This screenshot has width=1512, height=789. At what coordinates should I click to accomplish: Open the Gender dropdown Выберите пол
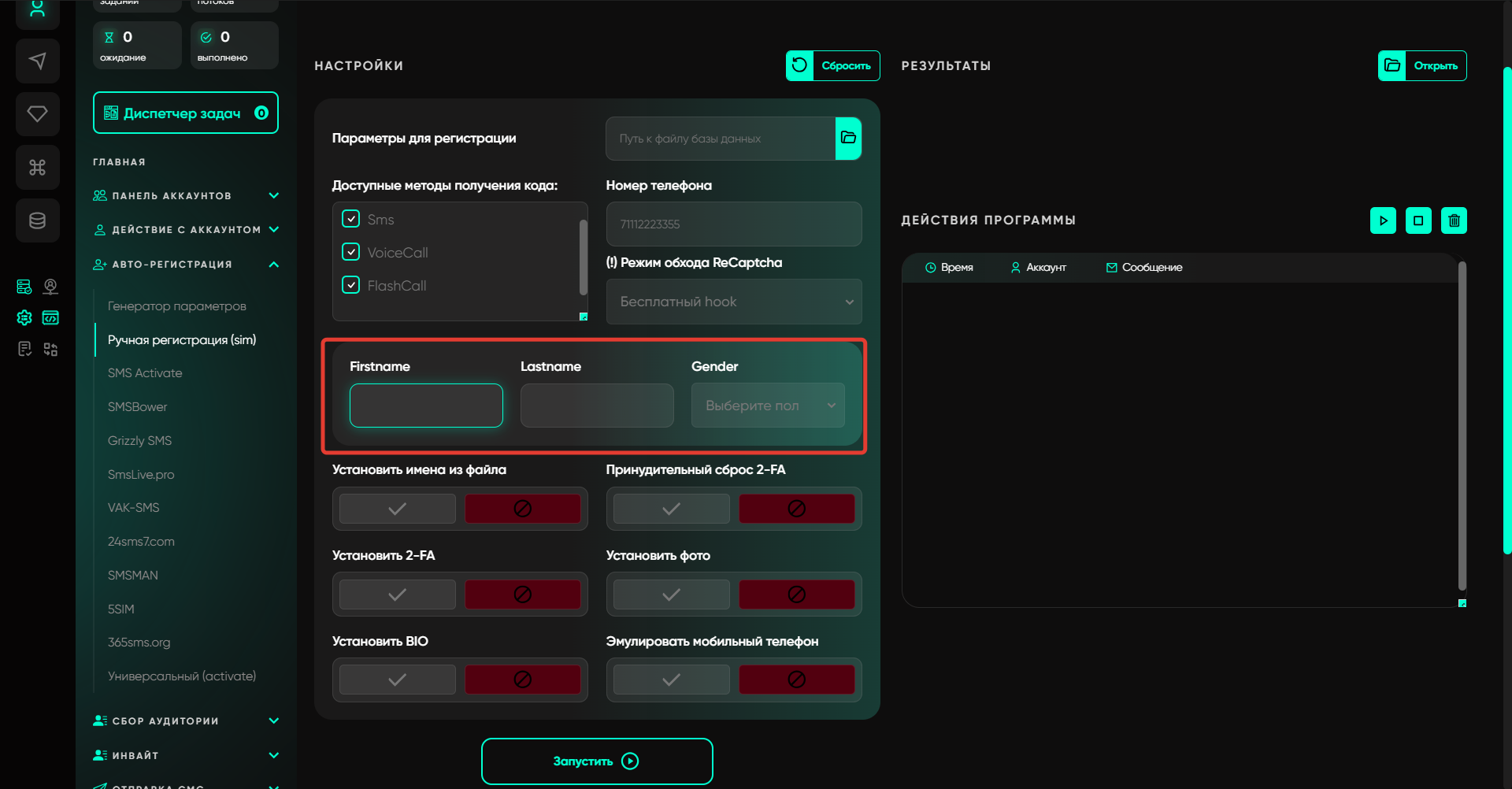point(768,406)
